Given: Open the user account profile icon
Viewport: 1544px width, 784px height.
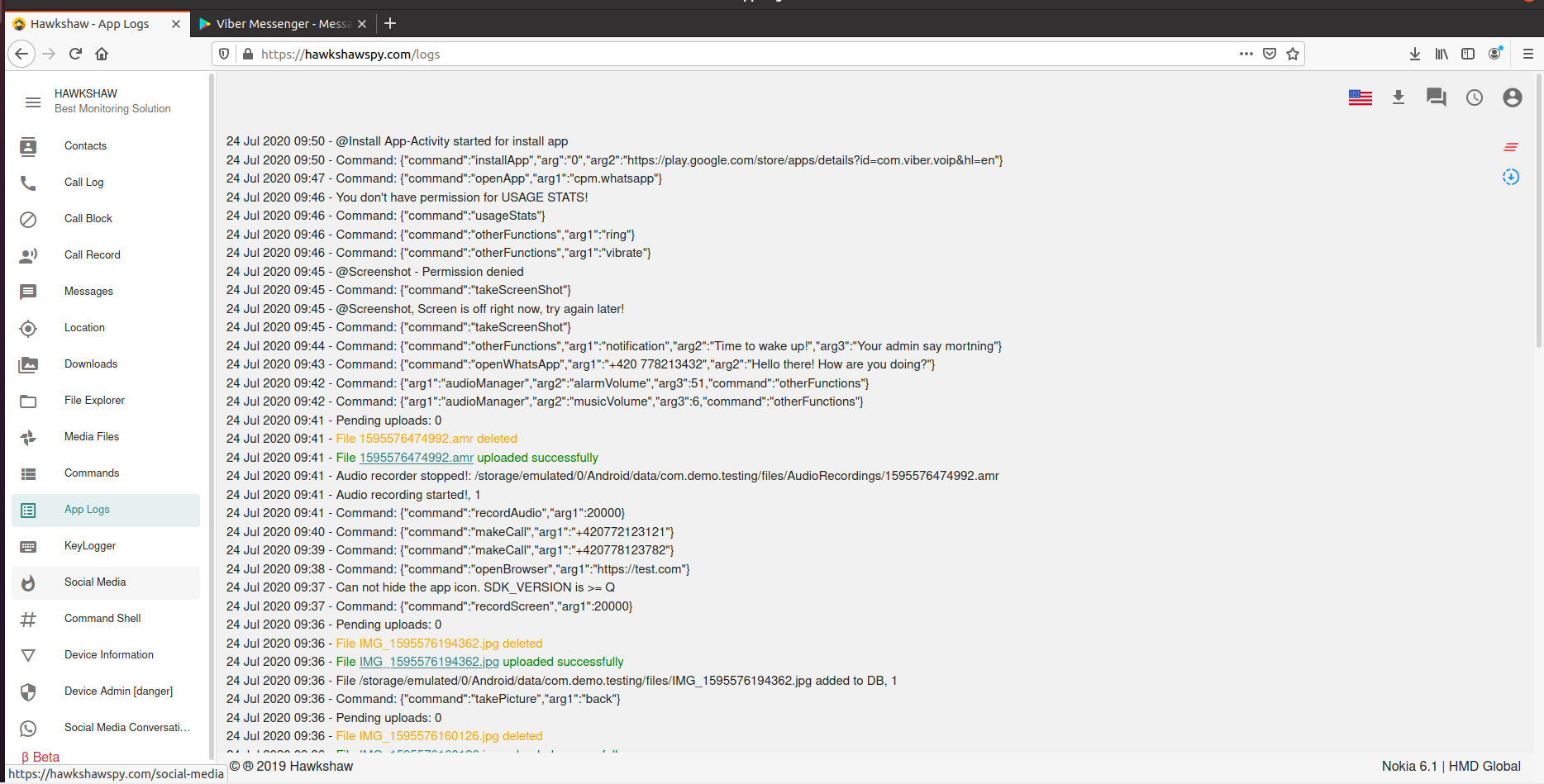Looking at the screenshot, I should coord(1513,97).
